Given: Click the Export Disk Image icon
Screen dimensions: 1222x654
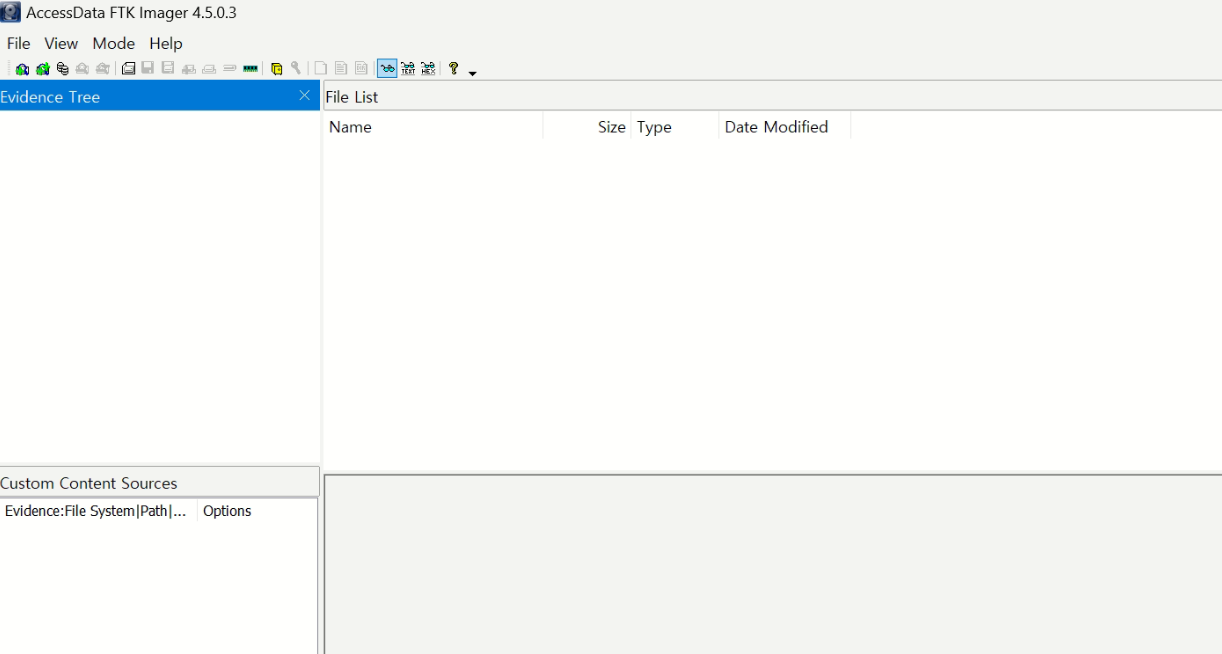Looking at the screenshot, I should point(147,69).
